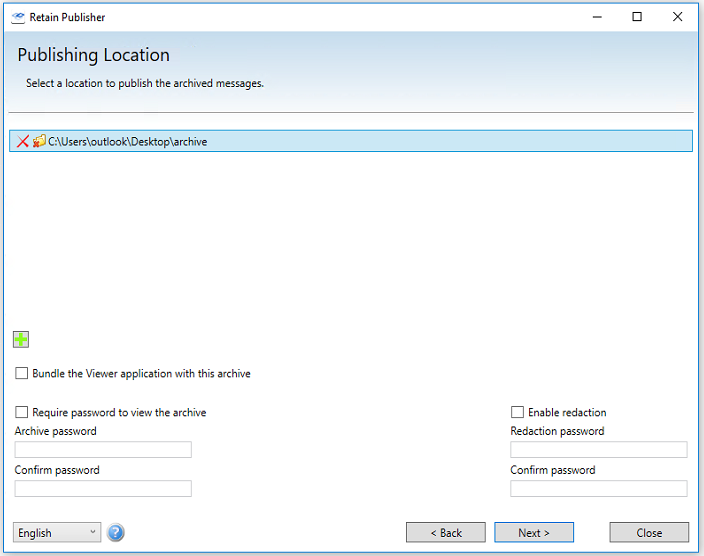704x556 pixels.
Task: Click the Retain Publisher app icon in title bar
Action: [18, 18]
